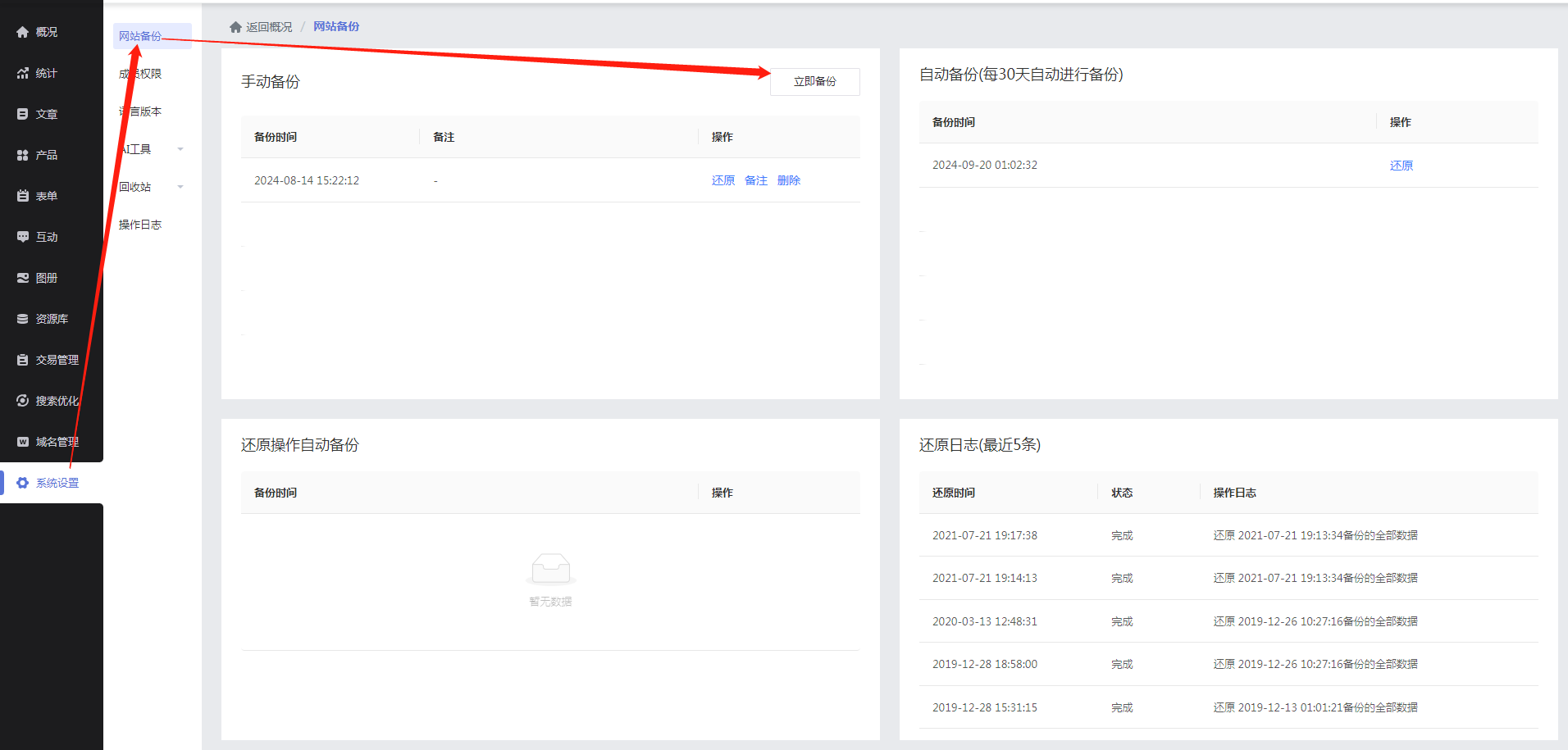Screen dimensions: 1568x750
Task: Expand the 回收站 submenu arrow
Action: [180, 187]
